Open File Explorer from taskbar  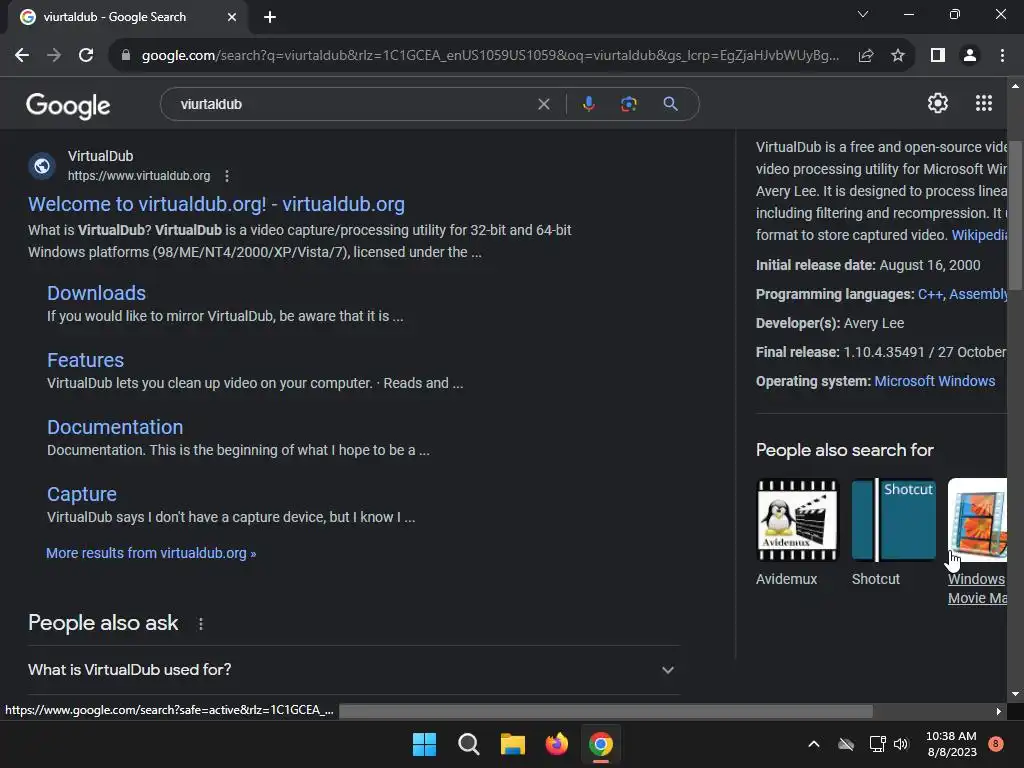point(513,744)
